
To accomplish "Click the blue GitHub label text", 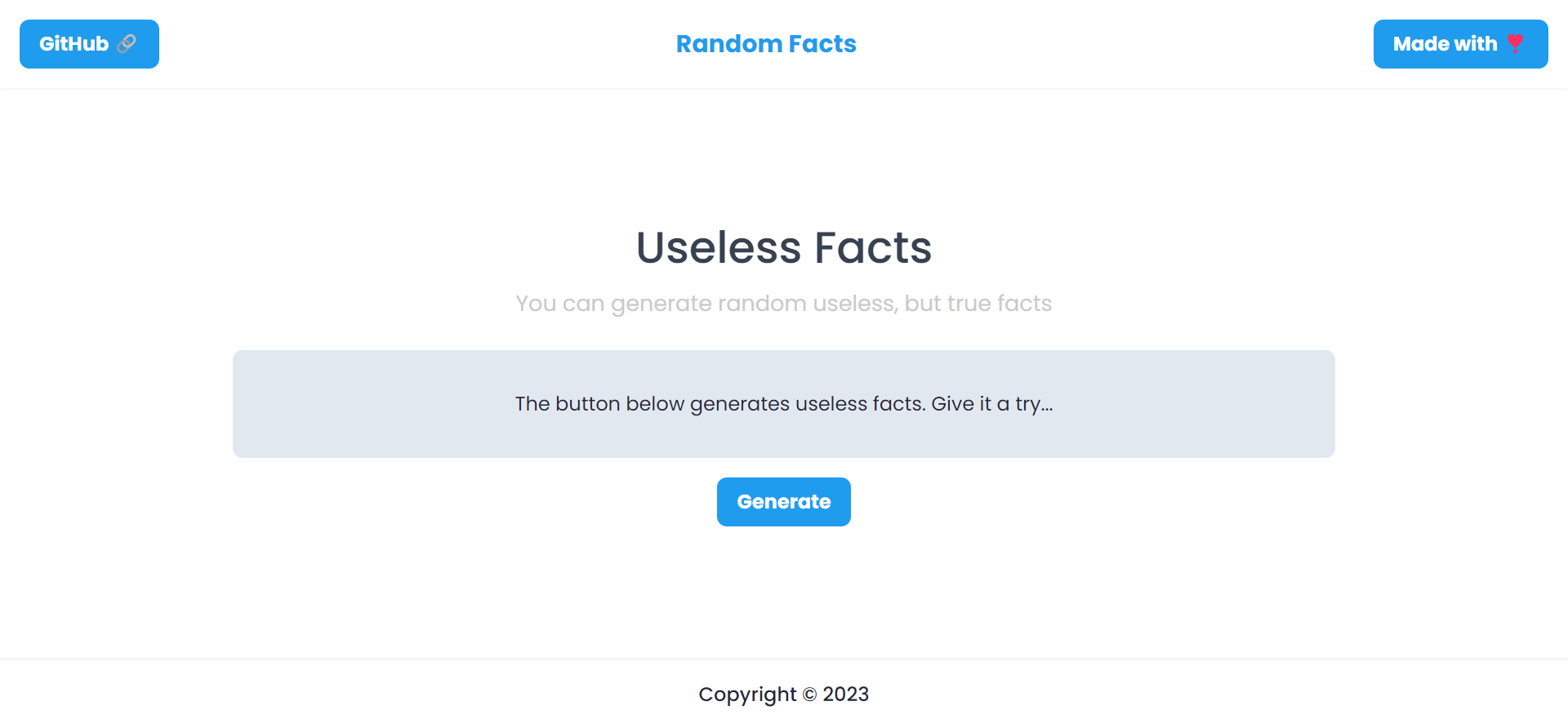I will click(x=73, y=43).
